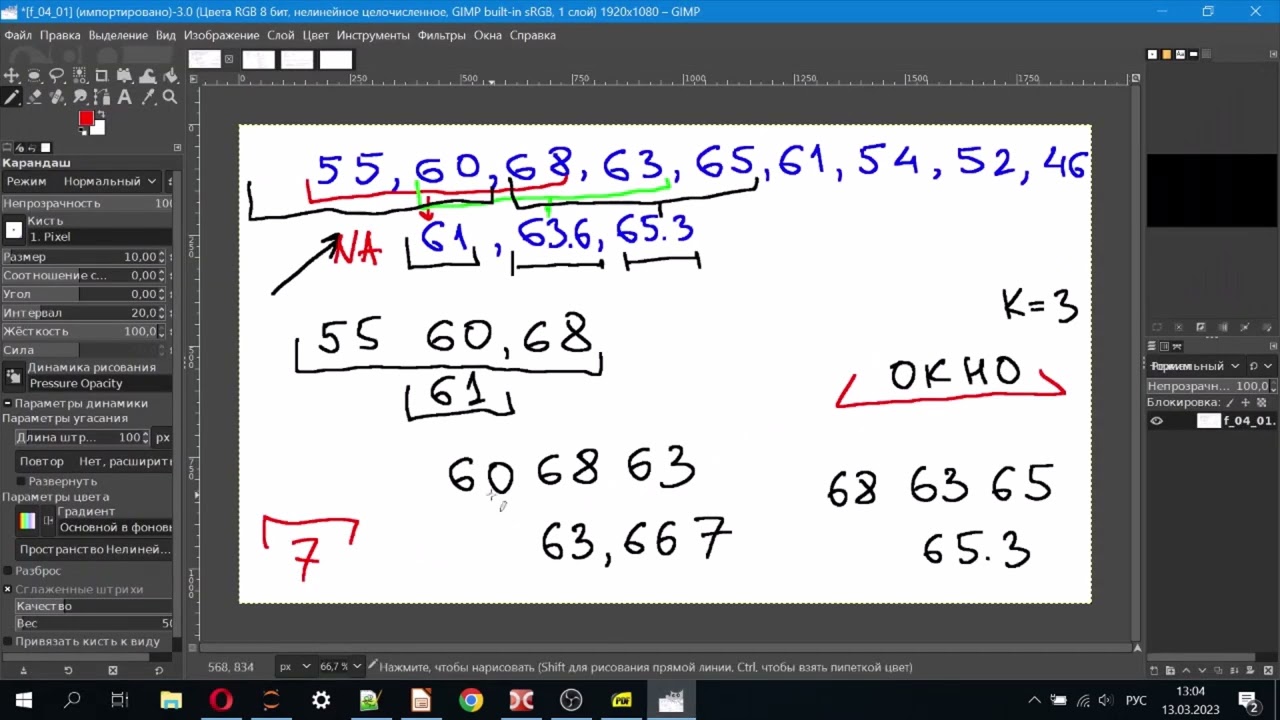Select the Ellipse Select tool
This screenshot has height=720, width=1280.
click(x=34, y=75)
